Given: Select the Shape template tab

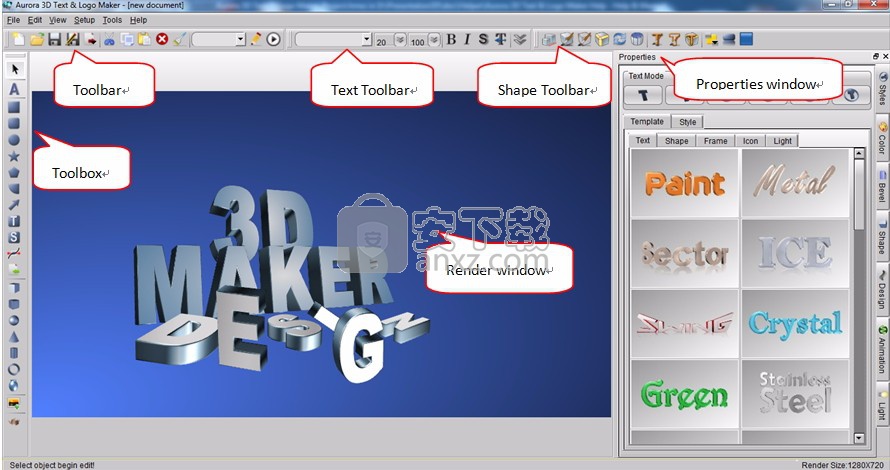Looking at the screenshot, I should pos(677,141).
